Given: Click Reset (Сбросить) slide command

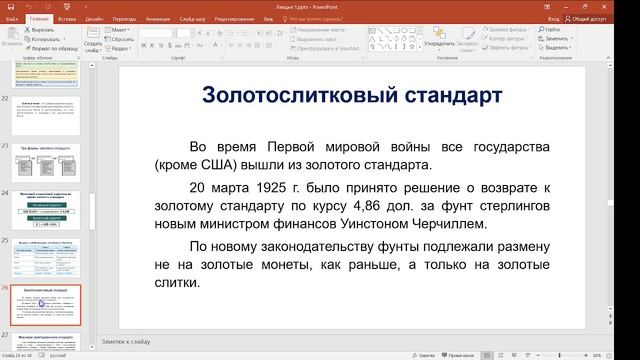Looking at the screenshot, I should [x=119, y=39].
